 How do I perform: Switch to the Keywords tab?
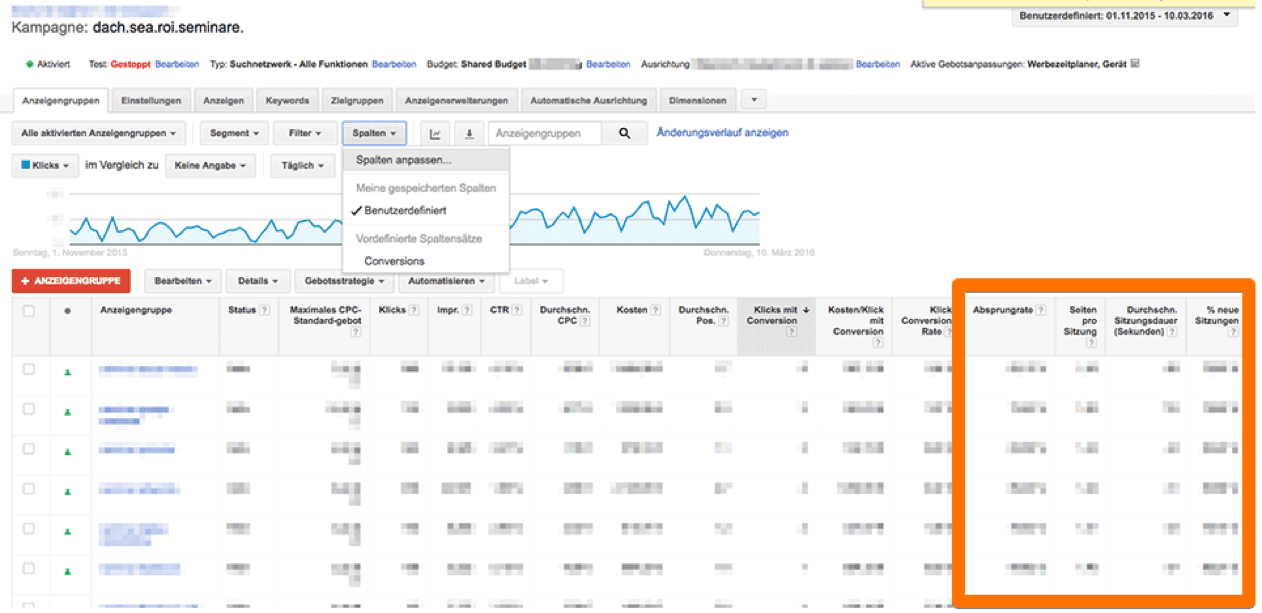[287, 100]
